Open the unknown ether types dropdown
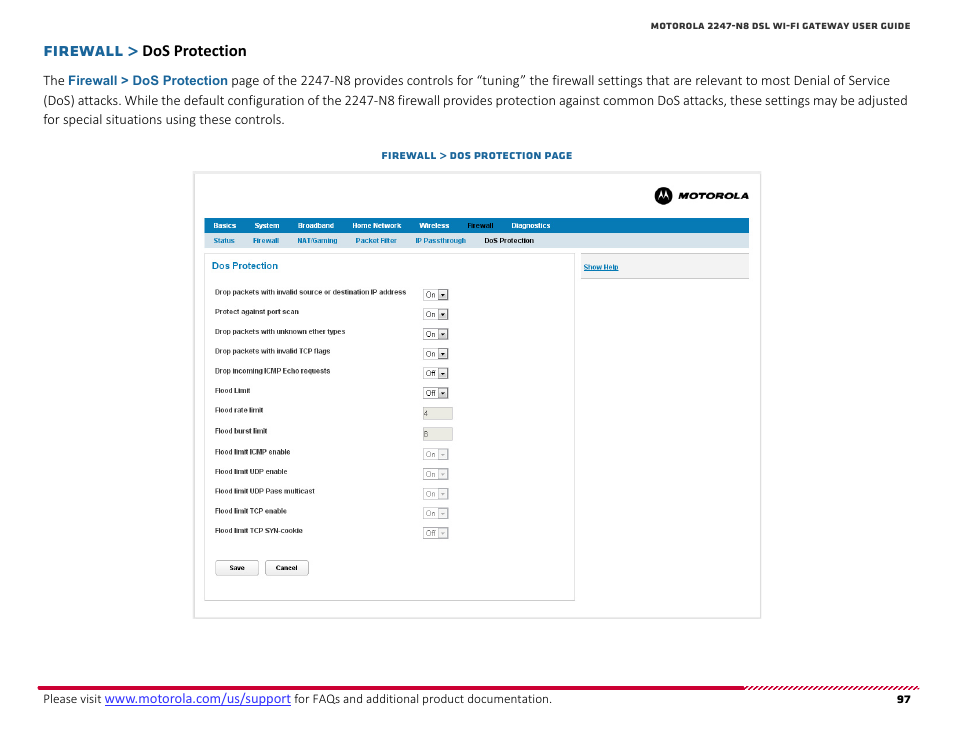The image size is (954, 738). click(x=436, y=333)
